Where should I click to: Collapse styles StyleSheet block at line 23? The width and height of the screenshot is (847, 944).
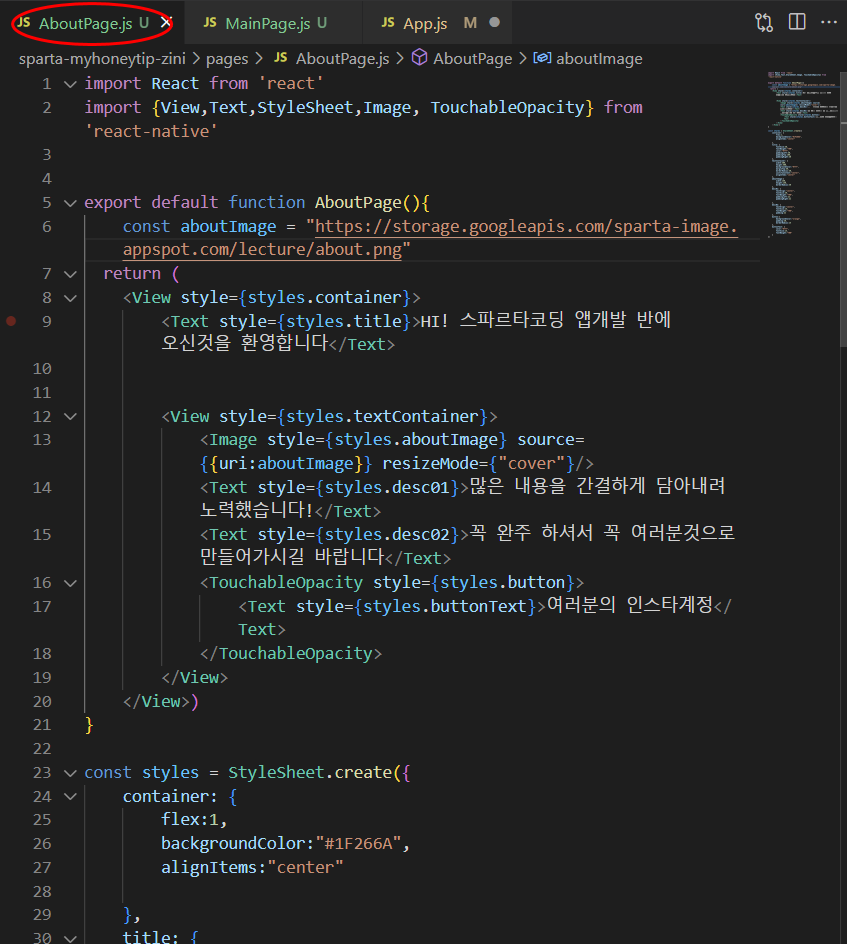70,773
